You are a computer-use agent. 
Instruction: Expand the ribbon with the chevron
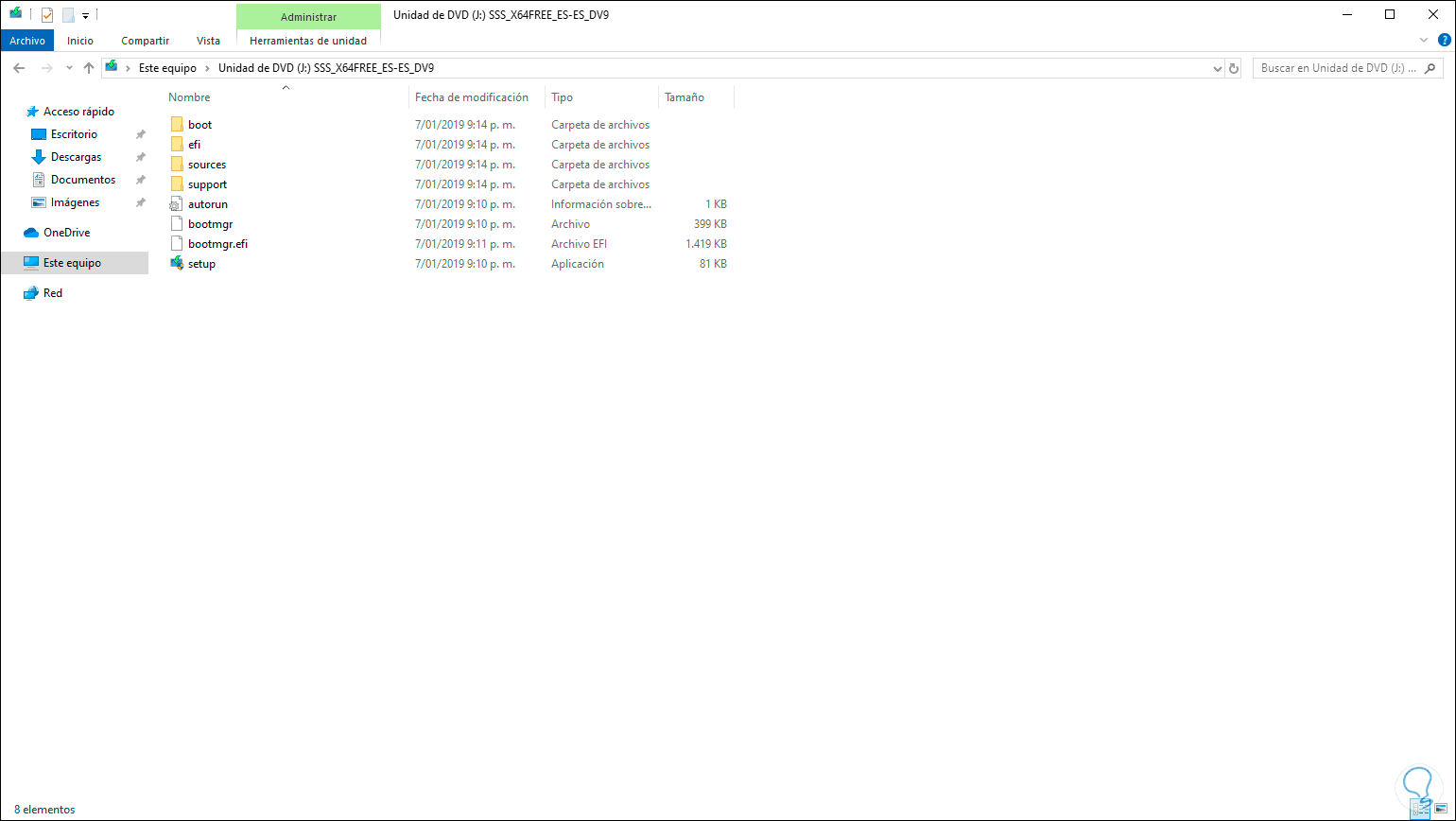click(1425, 41)
